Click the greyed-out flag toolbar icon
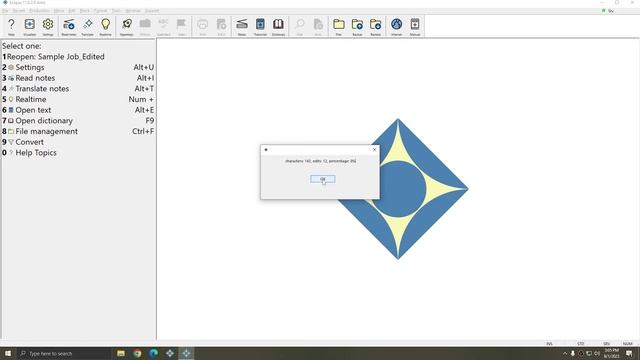This screenshot has width=640, height=360. click(x=181, y=27)
